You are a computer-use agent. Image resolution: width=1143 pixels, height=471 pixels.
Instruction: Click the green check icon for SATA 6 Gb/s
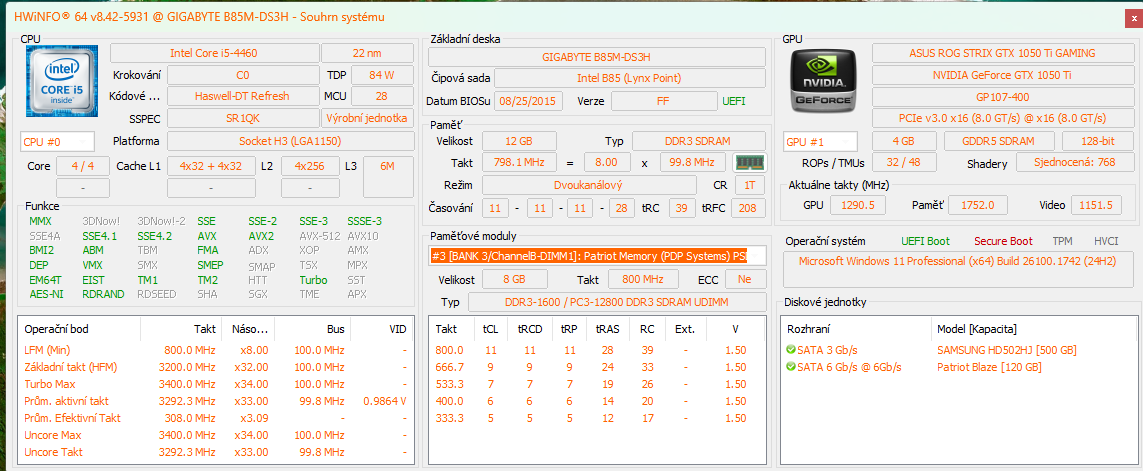click(x=792, y=368)
